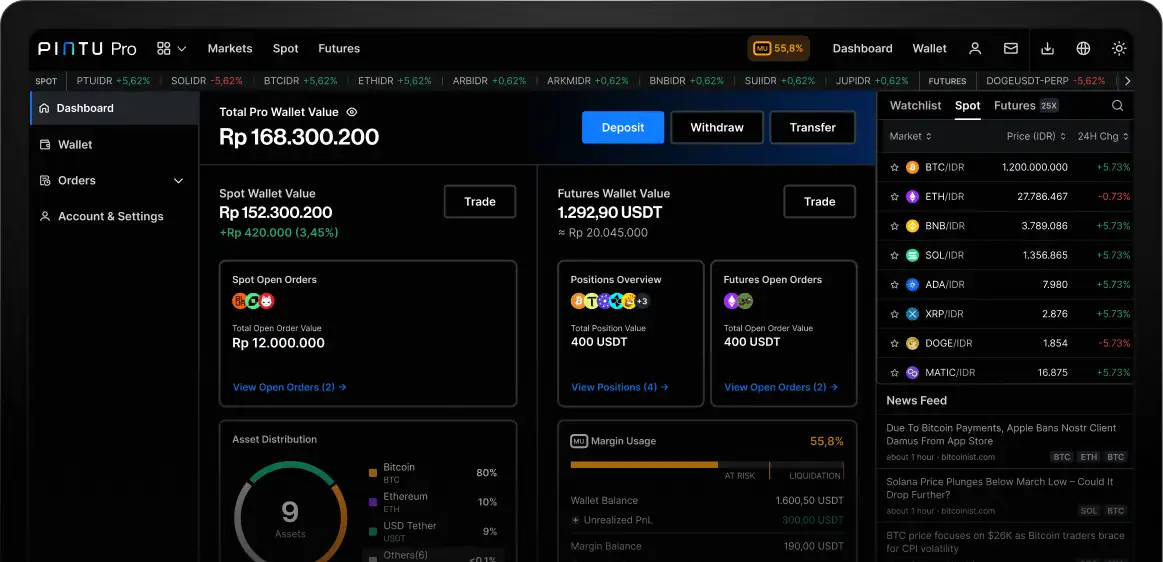
Task: Click the blue Deposit button
Action: [622, 127]
